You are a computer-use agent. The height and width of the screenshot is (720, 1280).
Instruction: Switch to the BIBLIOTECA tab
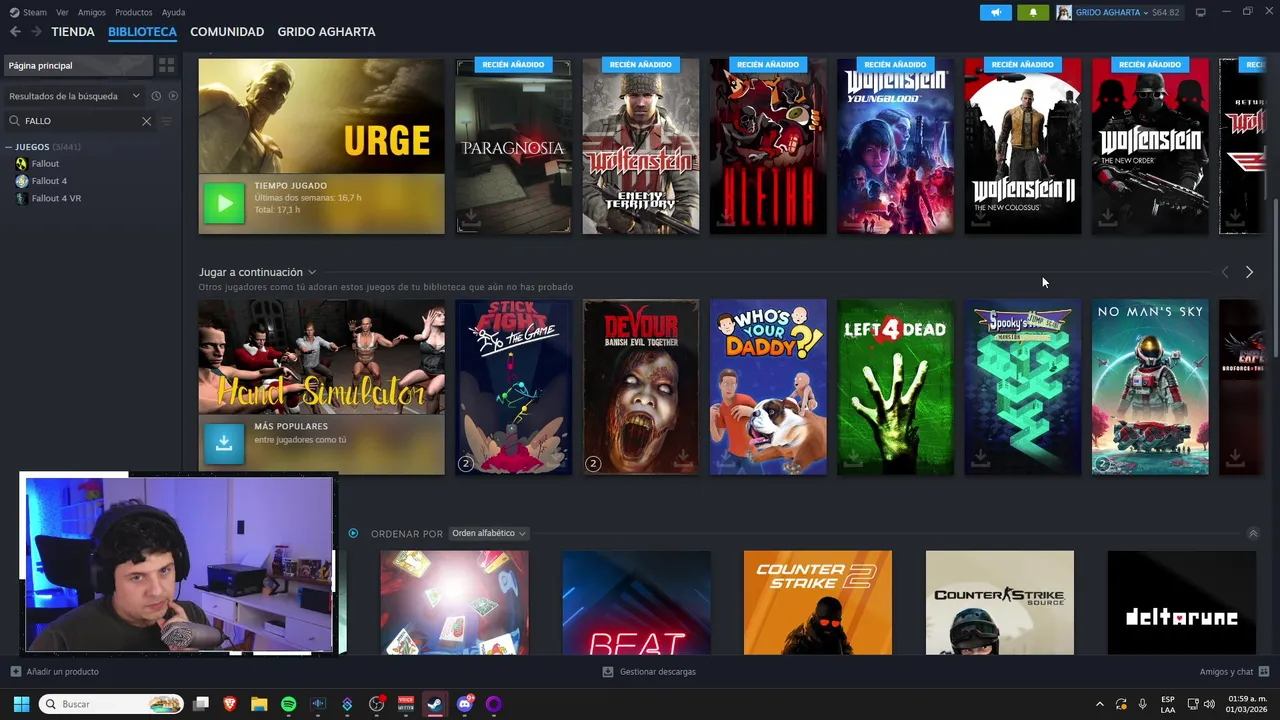click(x=142, y=32)
